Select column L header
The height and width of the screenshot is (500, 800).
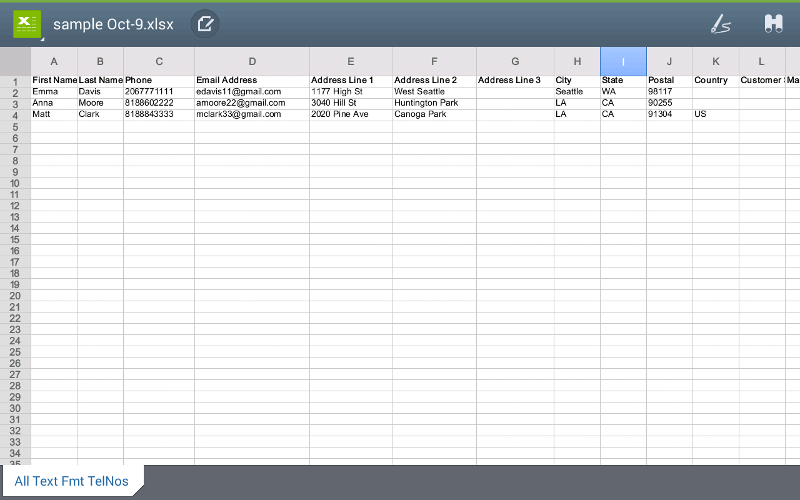762,61
